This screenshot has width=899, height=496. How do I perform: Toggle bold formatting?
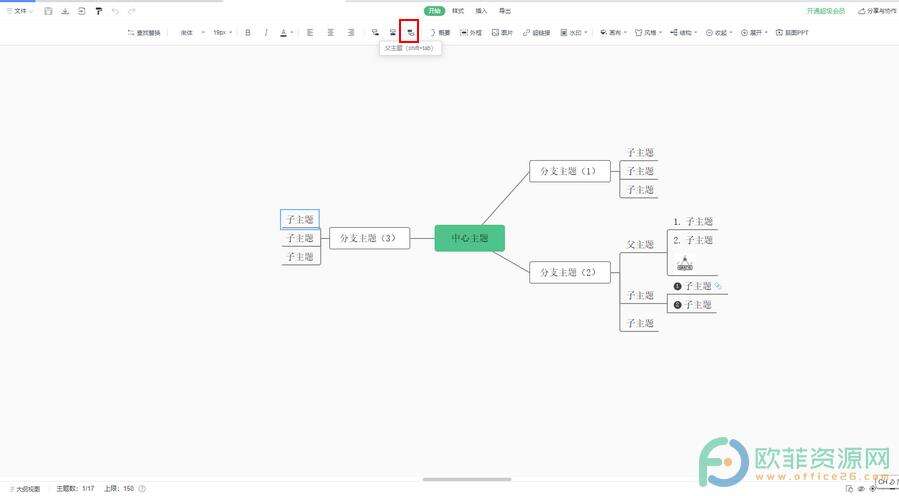point(248,32)
